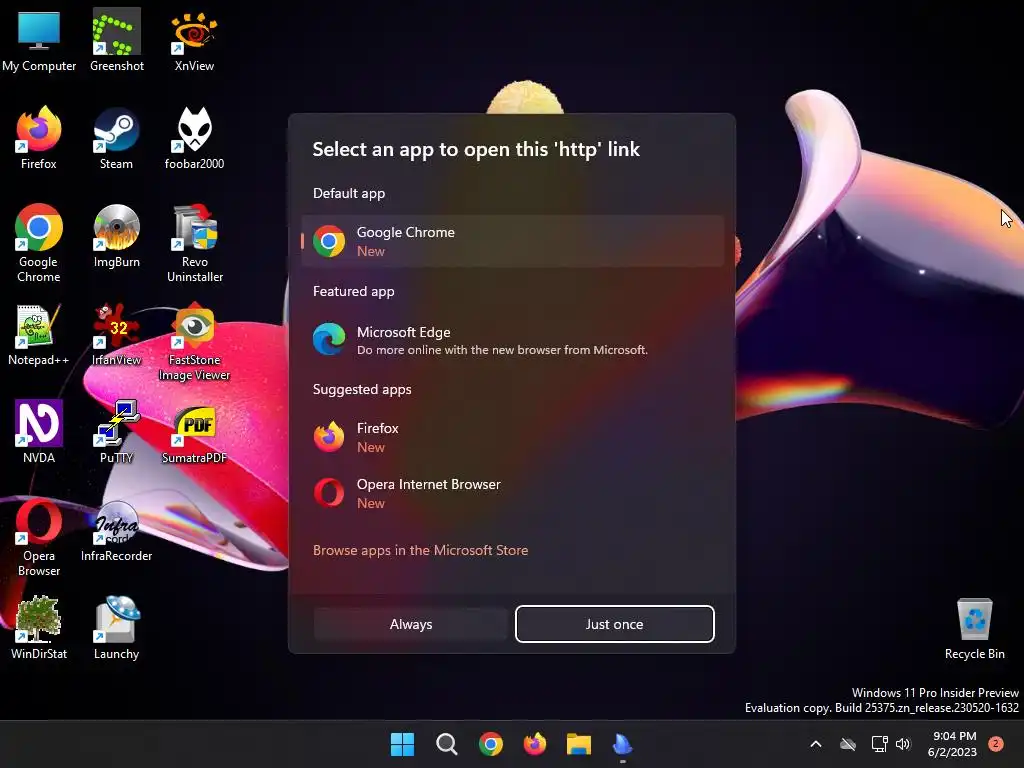Pick Firefox from Suggested apps
The width and height of the screenshot is (1024, 768).
[513, 437]
